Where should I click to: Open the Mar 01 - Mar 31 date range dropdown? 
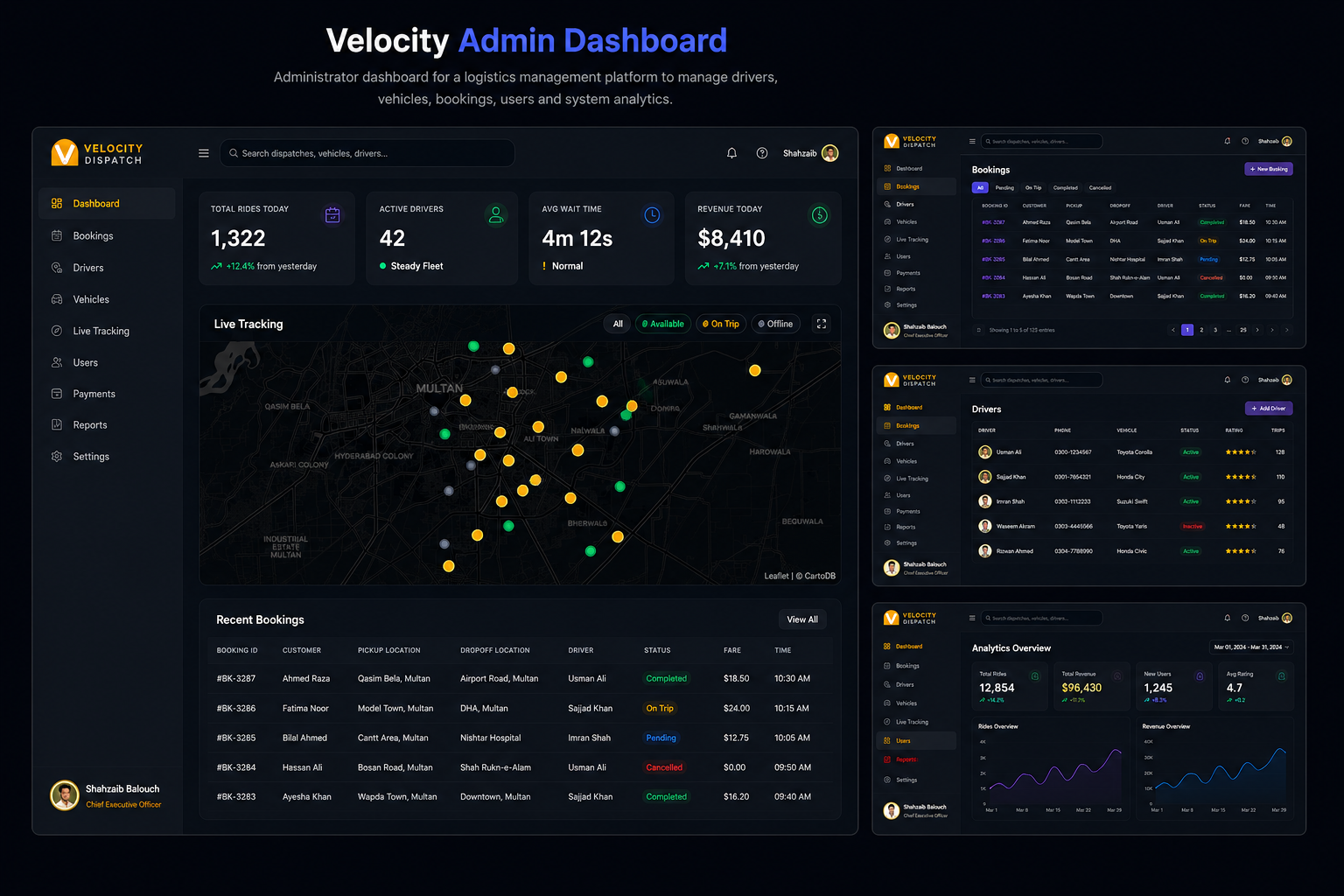click(1251, 647)
